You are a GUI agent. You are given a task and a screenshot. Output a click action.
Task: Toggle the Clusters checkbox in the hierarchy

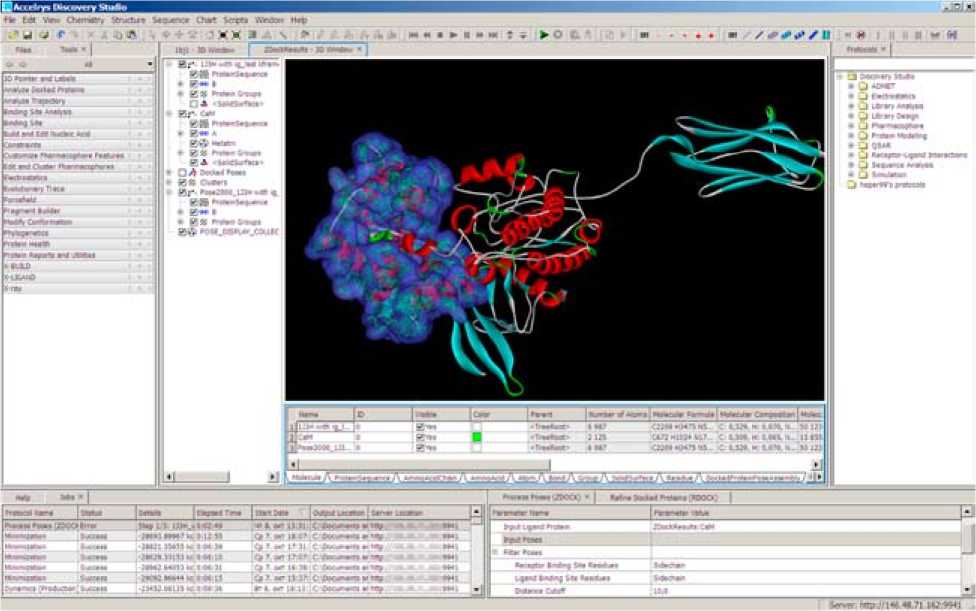click(181, 182)
